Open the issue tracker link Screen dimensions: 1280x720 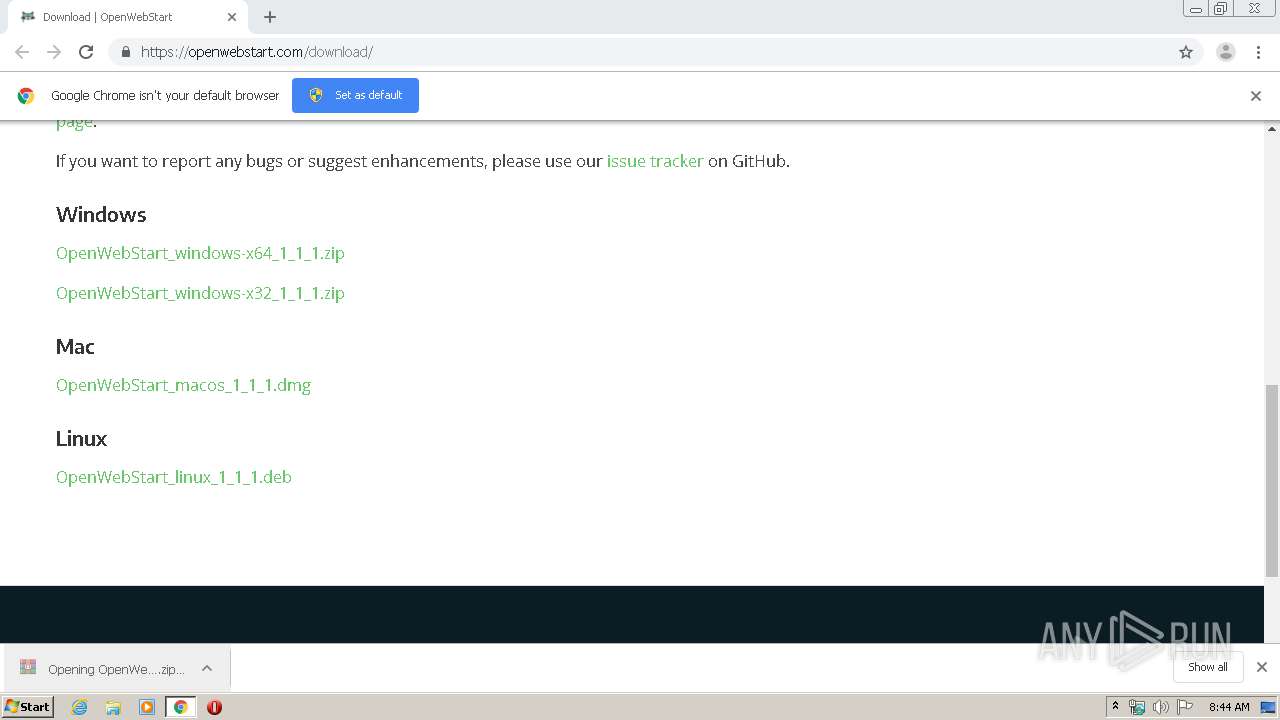coord(655,161)
